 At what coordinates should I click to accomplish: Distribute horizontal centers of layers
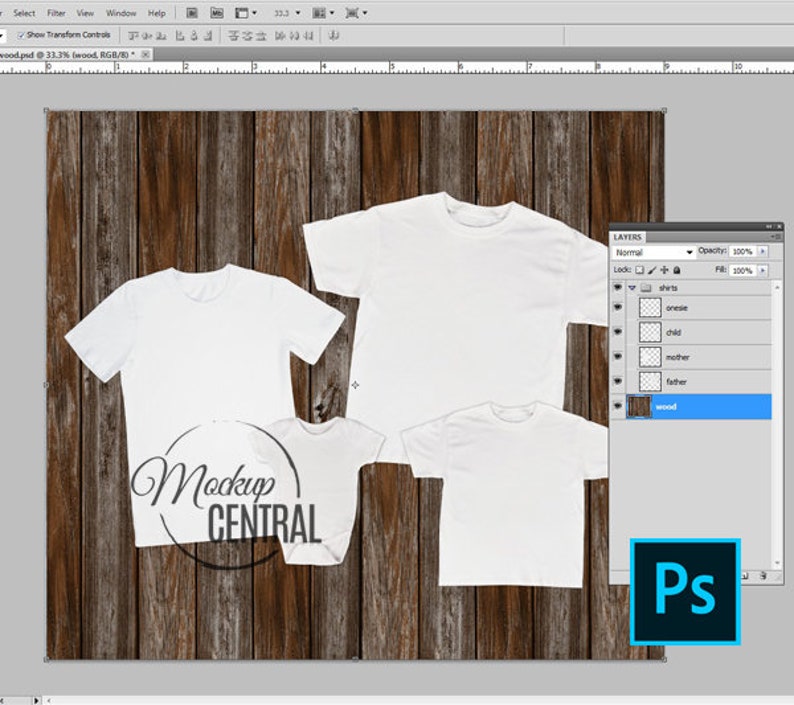[294, 35]
